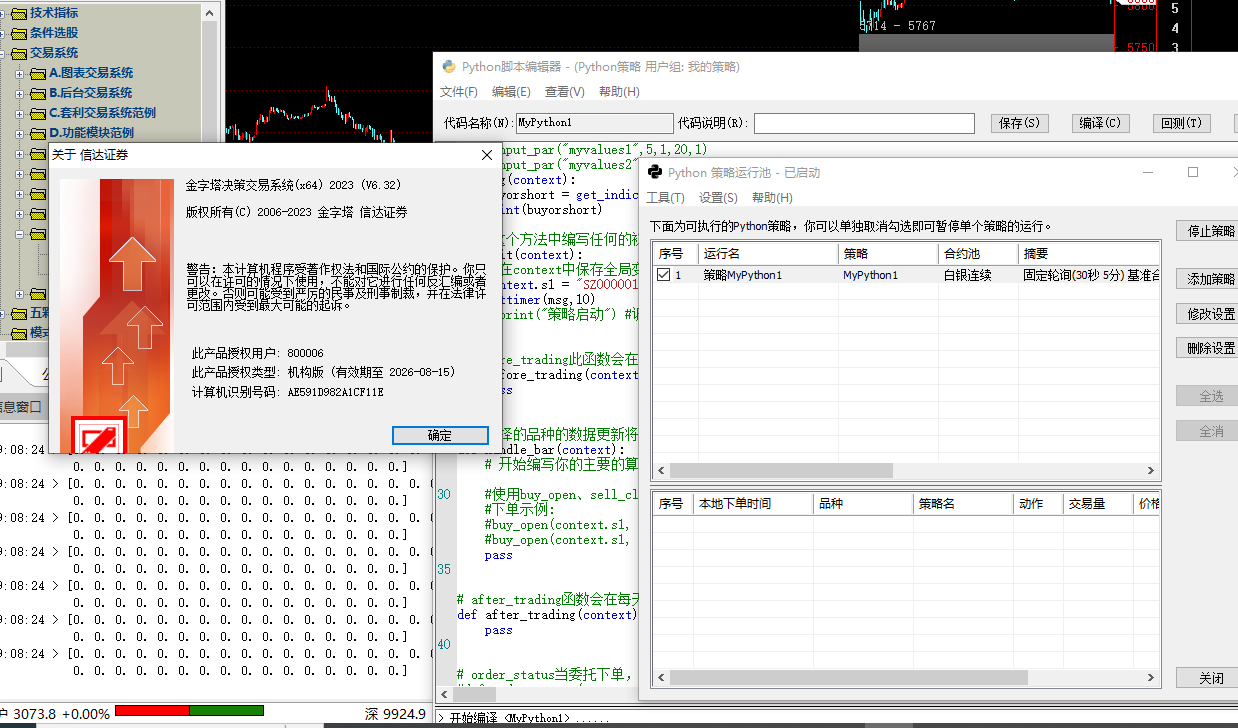This screenshot has width=1238, height=728.
Task: Click Python logo in script editor title bar
Action: 449,67
